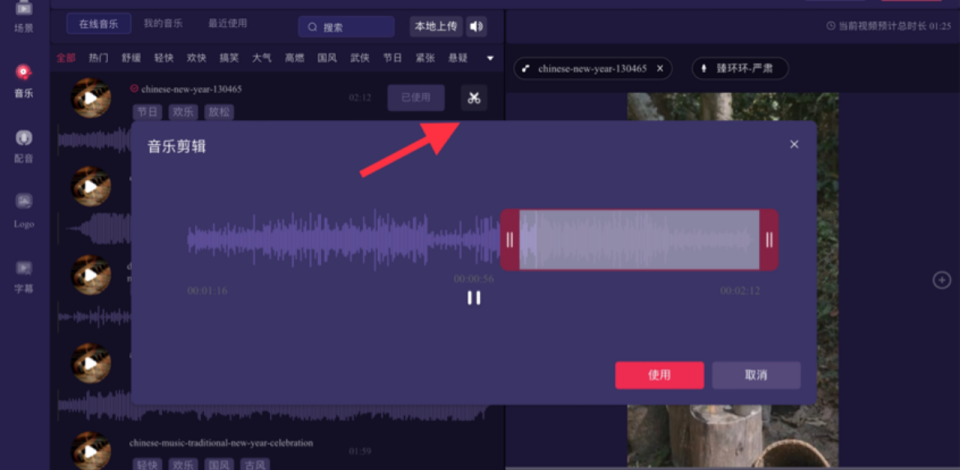Click the 国风 tag on the last track
The image size is (960, 470).
click(219, 465)
